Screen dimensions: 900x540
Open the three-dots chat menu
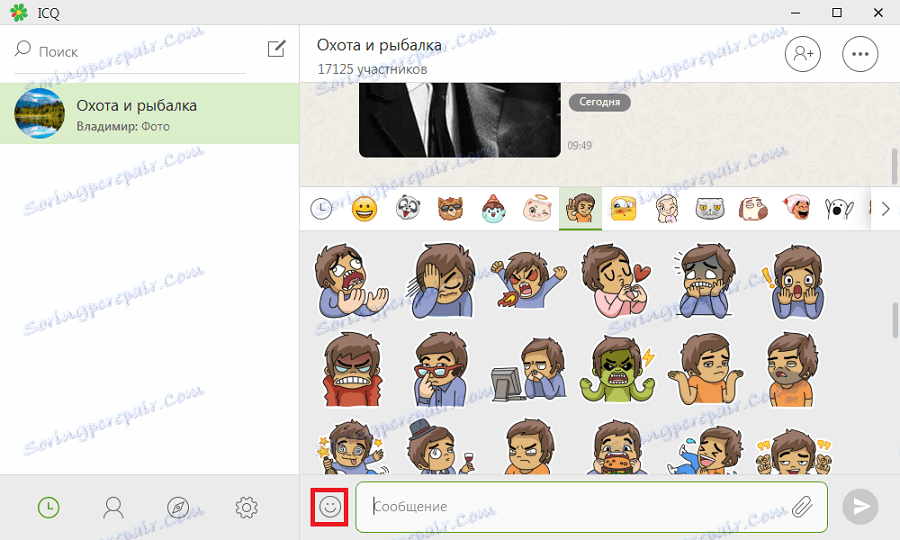860,54
